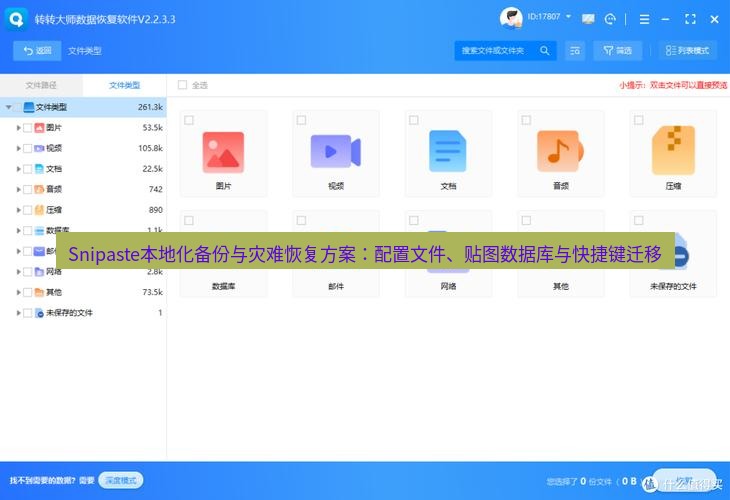Expand the 其他 tree node
This screenshot has height=500, width=730.
click(18, 292)
